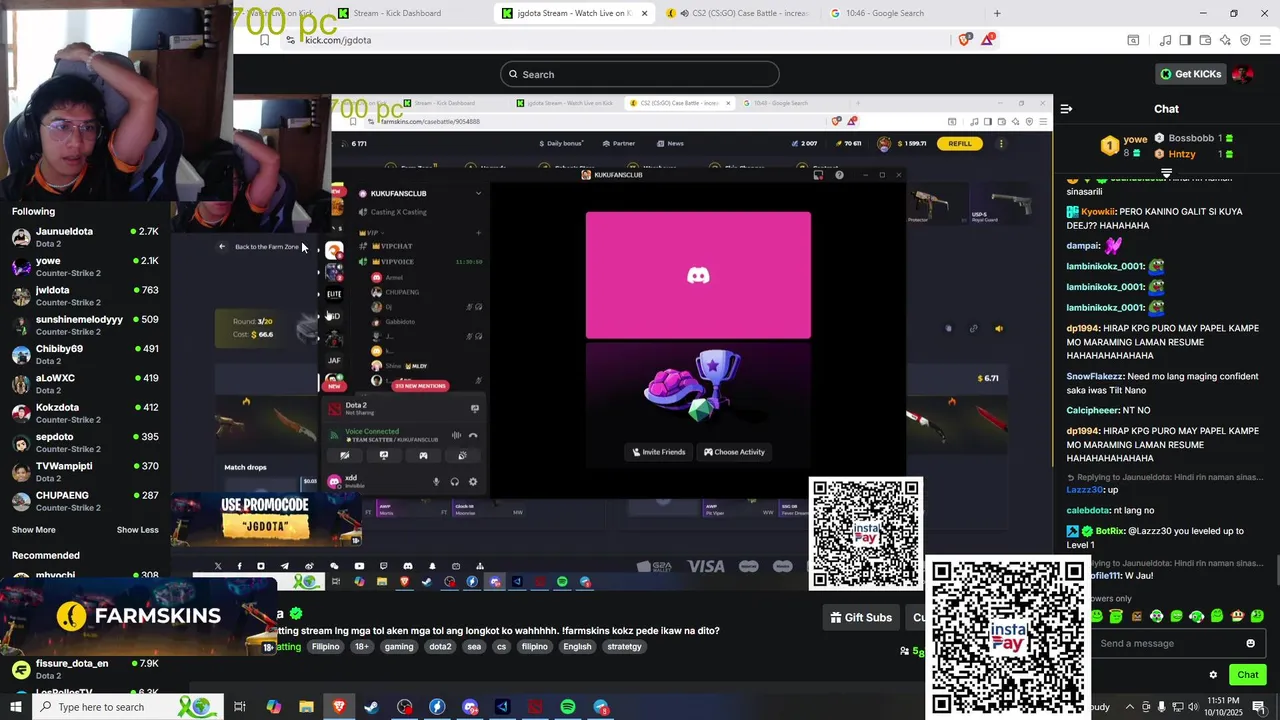Click the address bar URL kick.com/jgdota
Screen dimensions: 1280x720
[338, 40]
